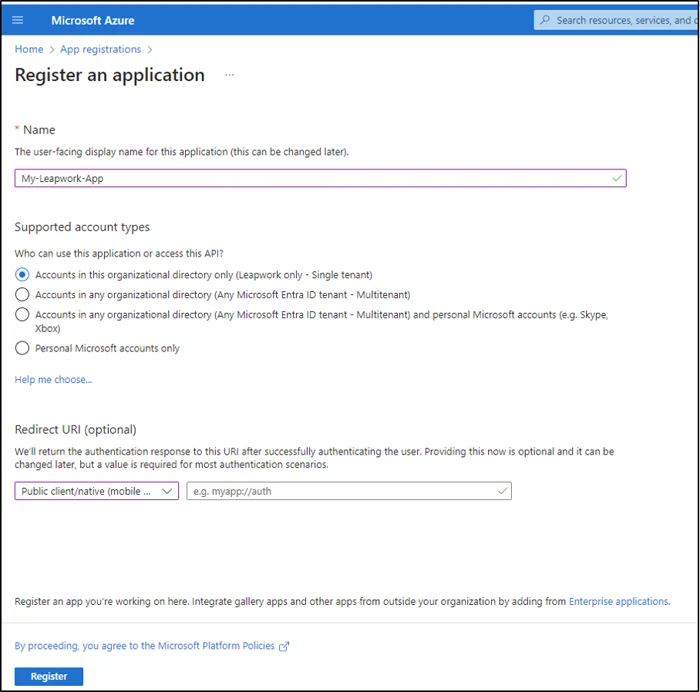Image resolution: width=700 pixels, height=692 pixels.
Task: Open the Help me choose link
Action: pos(53,380)
